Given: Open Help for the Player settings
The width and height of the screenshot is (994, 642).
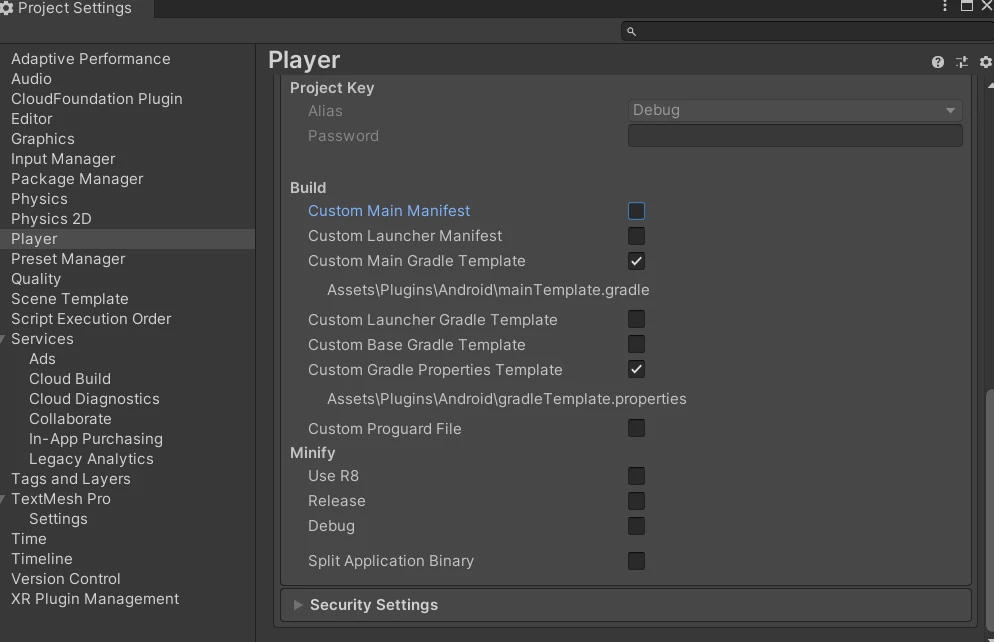Looking at the screenshot, I should (x=937, y=61).
